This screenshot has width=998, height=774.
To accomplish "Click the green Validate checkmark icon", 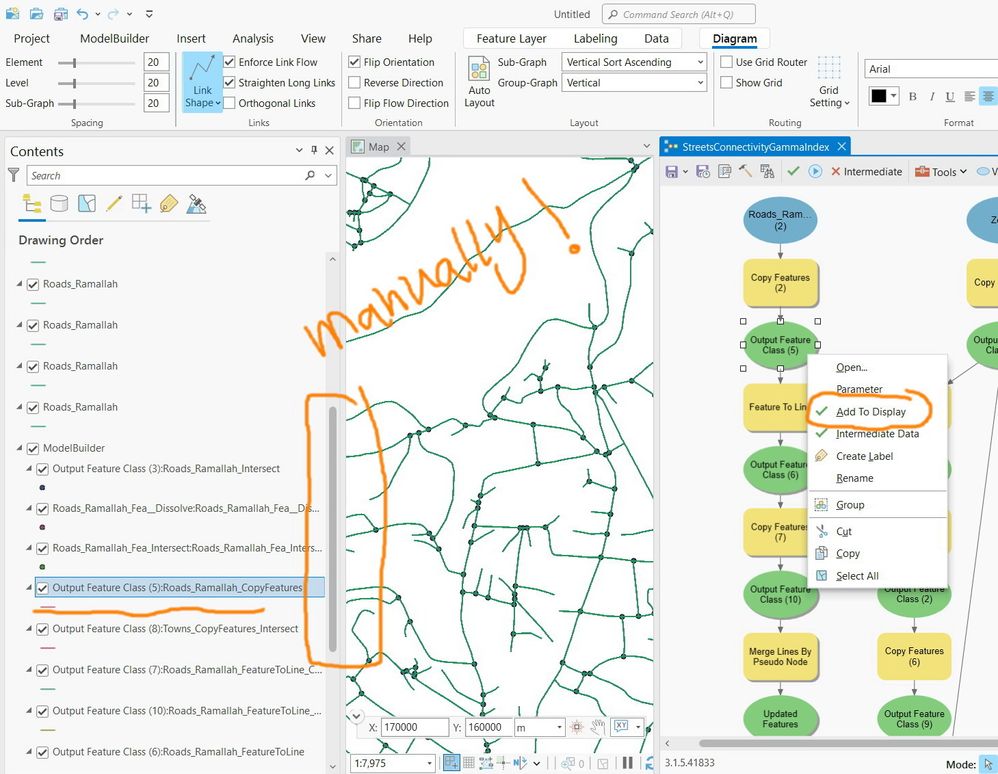I will [793, 171].
